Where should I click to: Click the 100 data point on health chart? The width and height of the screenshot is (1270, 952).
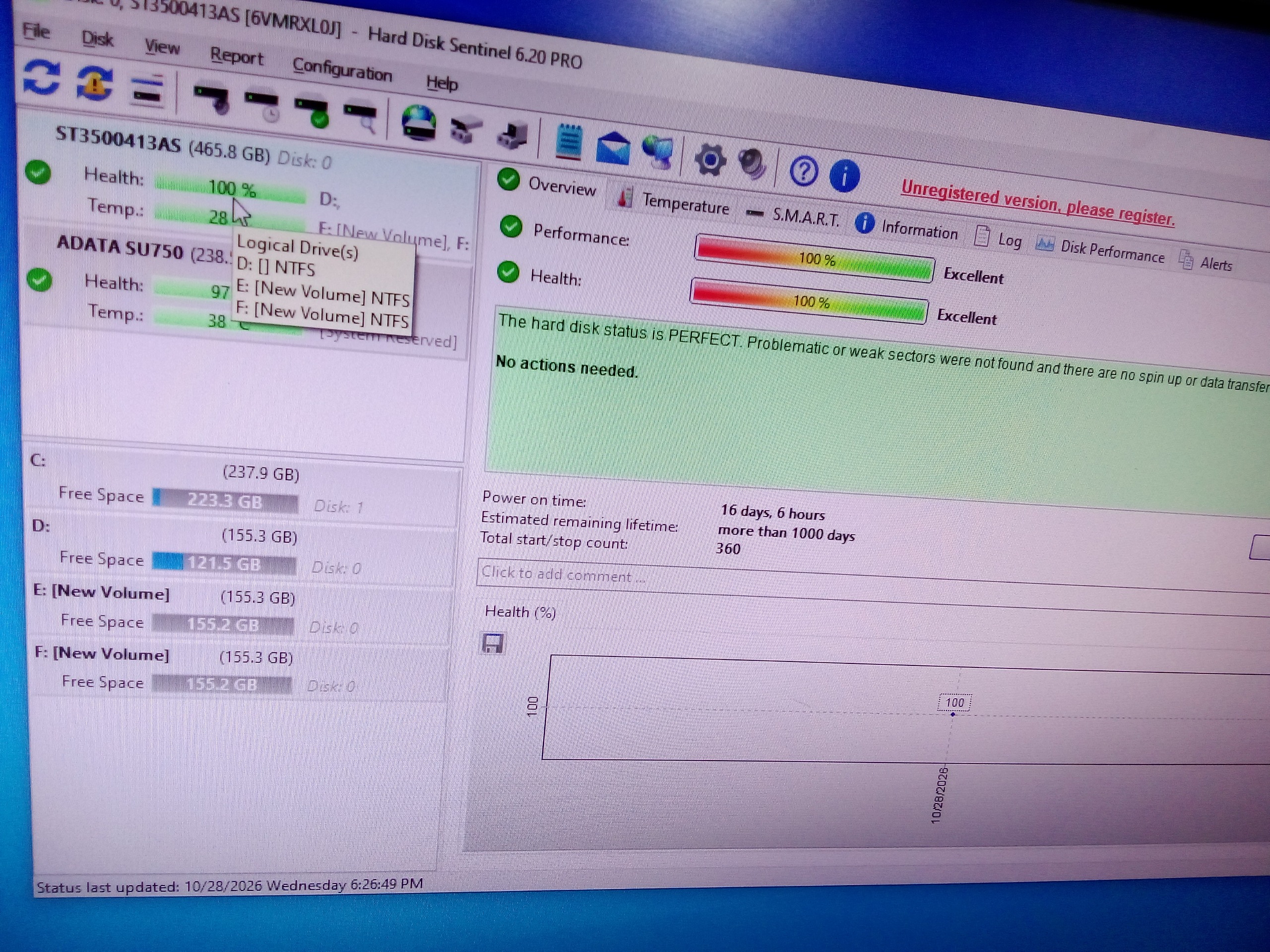click(x=953, y=714)
